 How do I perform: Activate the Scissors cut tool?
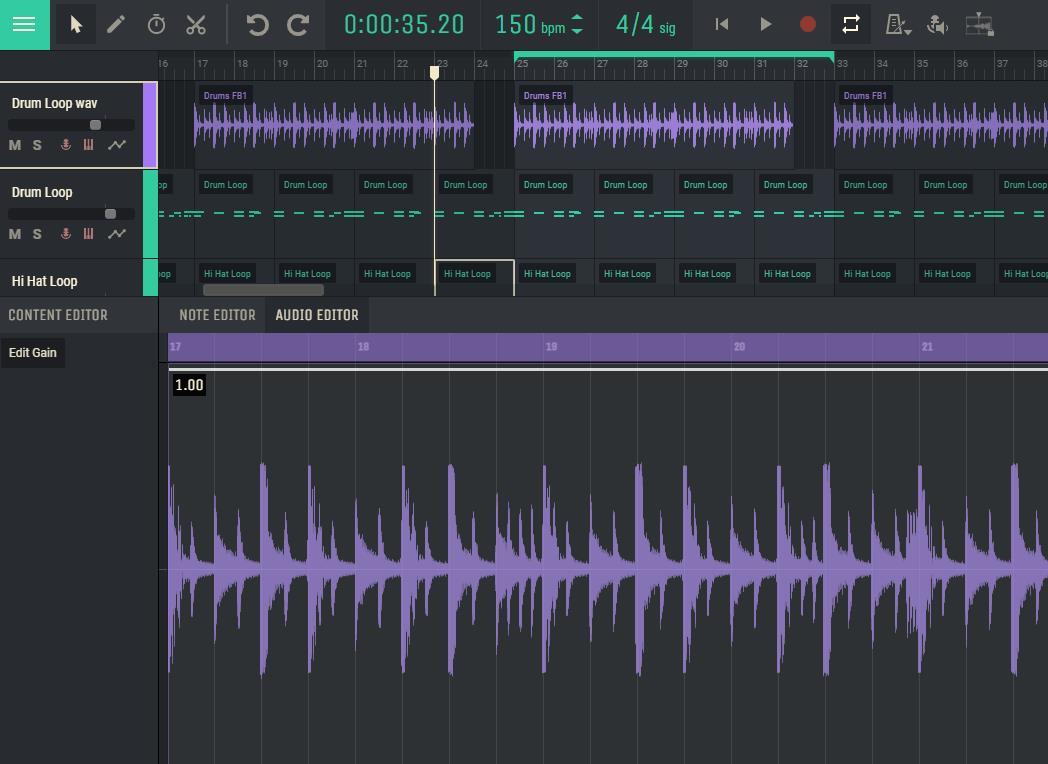pyautogui.click(x=196, y=24)
